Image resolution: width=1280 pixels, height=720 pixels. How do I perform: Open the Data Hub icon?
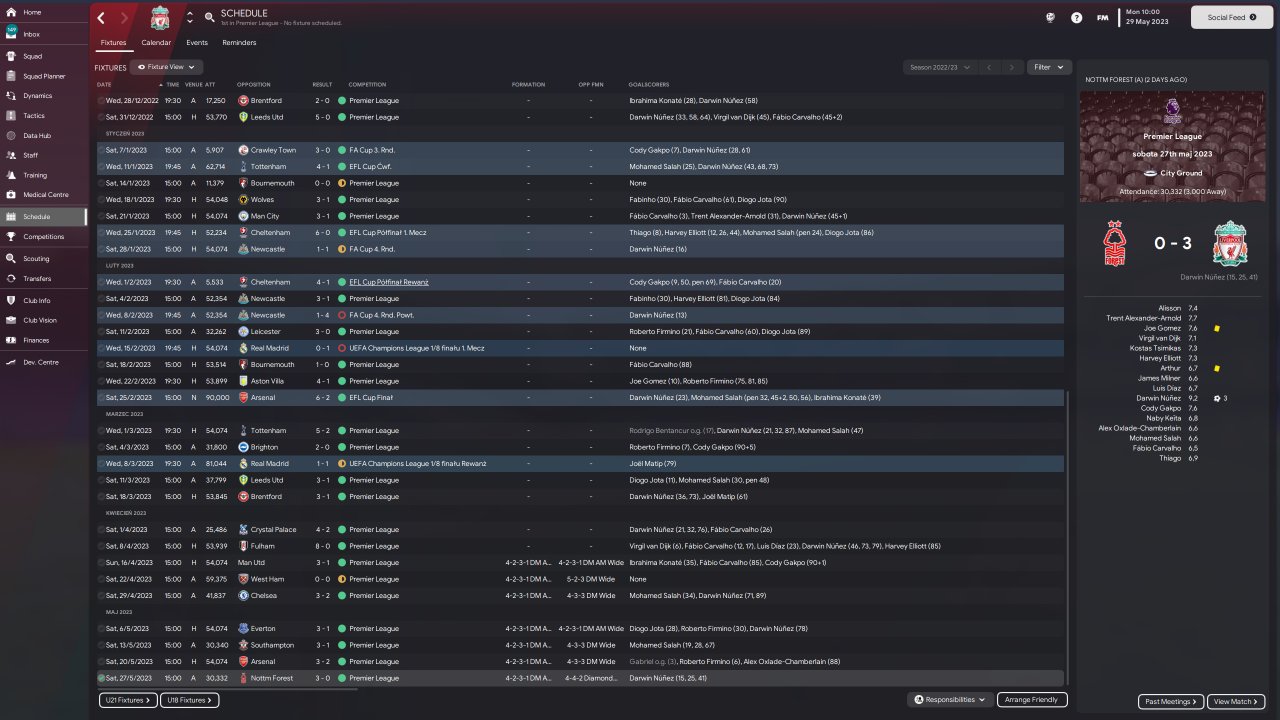tap(11, 136)
